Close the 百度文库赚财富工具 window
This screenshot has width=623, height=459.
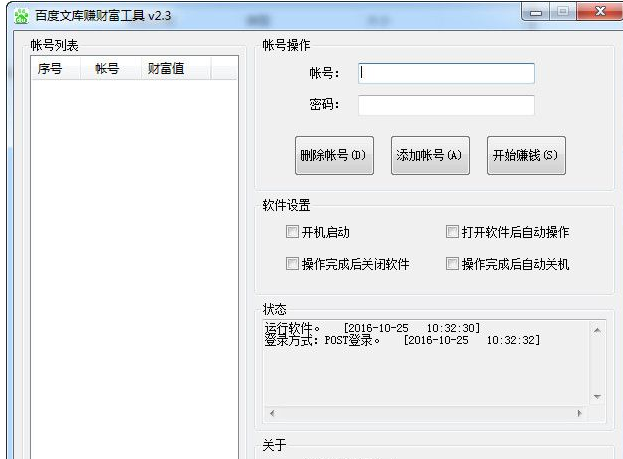click(x=600, y=12)
